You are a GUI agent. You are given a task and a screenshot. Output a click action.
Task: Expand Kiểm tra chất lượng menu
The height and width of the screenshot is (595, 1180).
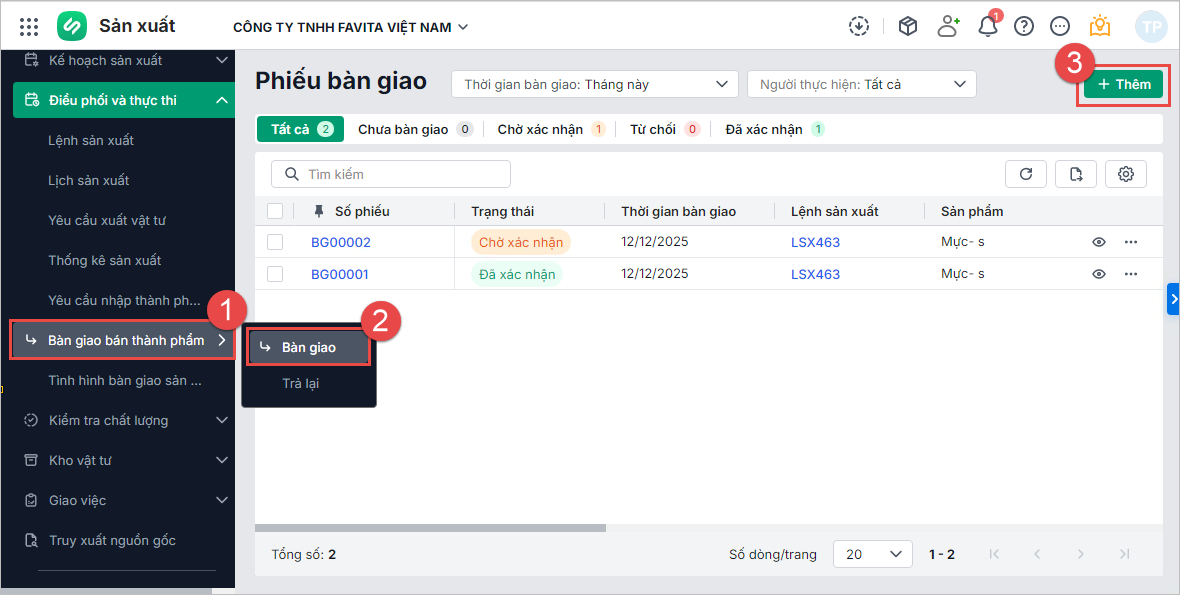point(222,420)
